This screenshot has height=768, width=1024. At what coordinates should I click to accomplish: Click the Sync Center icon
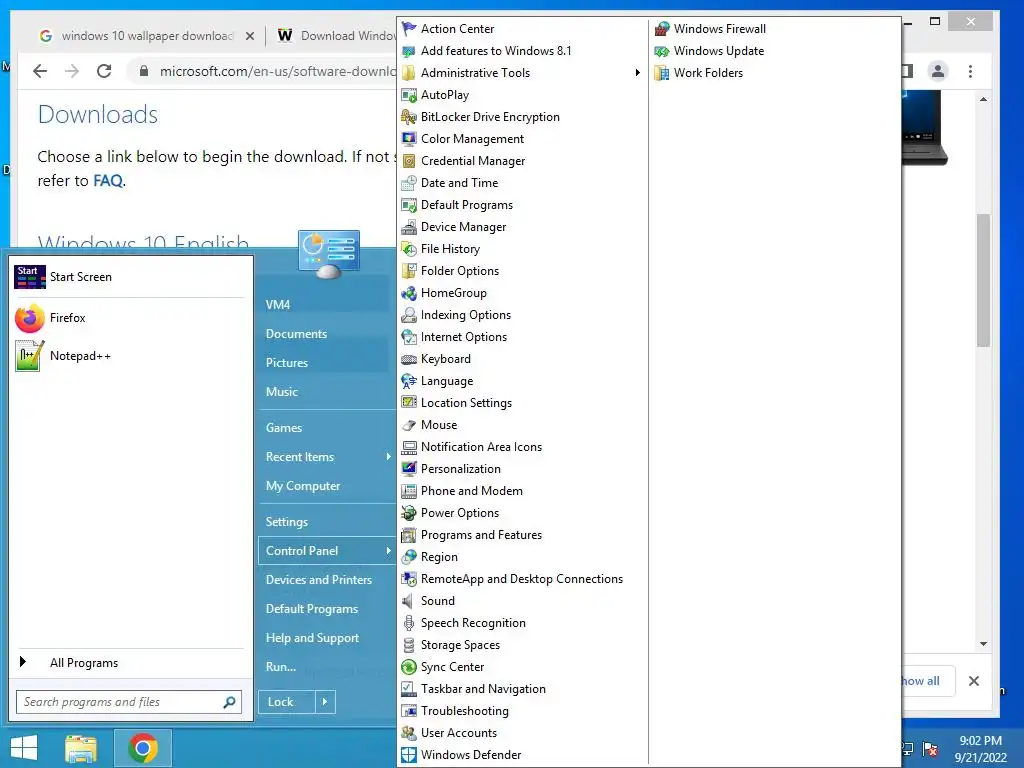[x=409, y=667]
